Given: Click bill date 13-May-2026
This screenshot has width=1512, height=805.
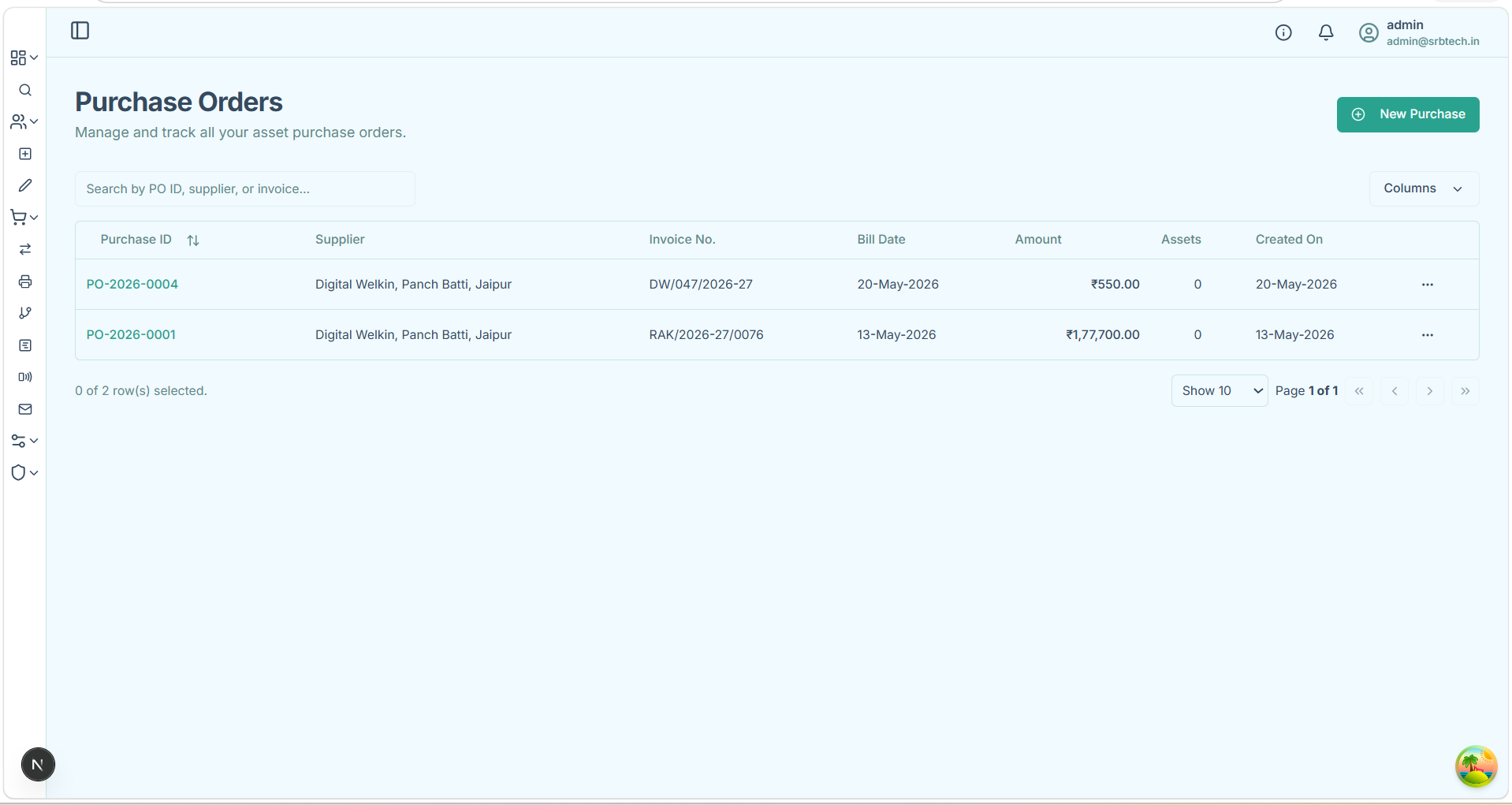Looking at the screenshot, I should coord(896,335).
